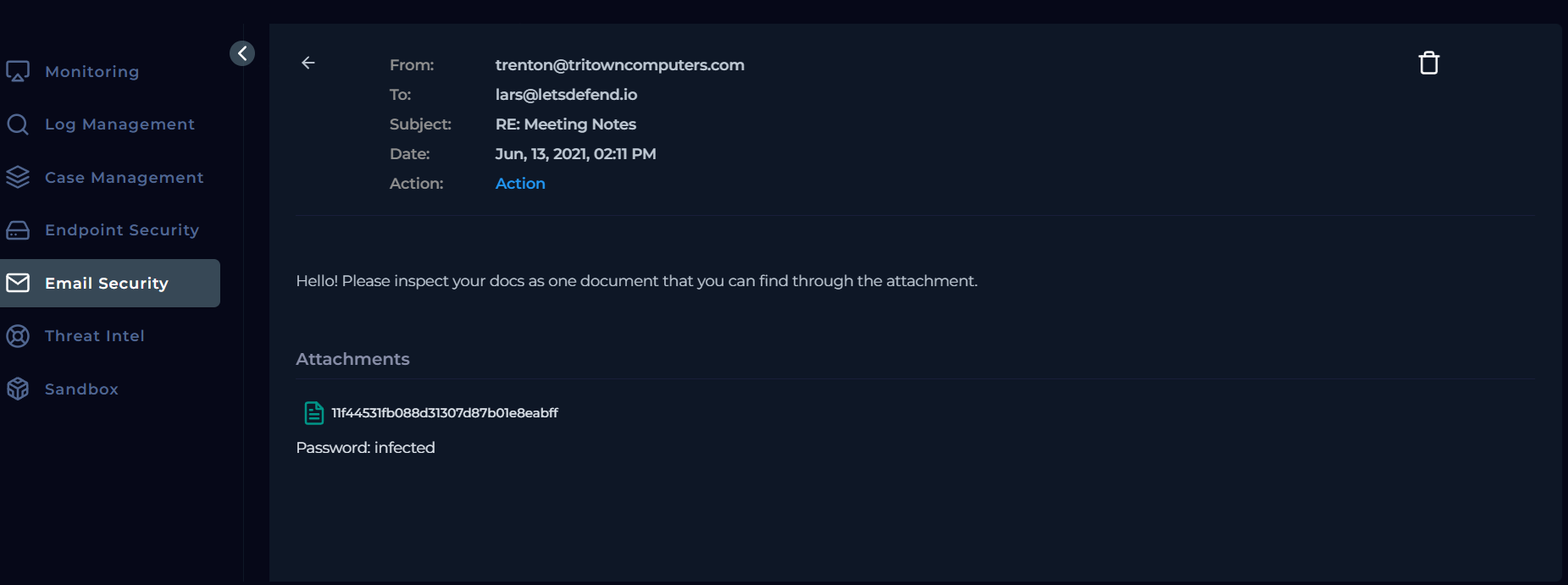Click the Log Management magnifier icon
1568x585 pixels.
coord(18,124)
